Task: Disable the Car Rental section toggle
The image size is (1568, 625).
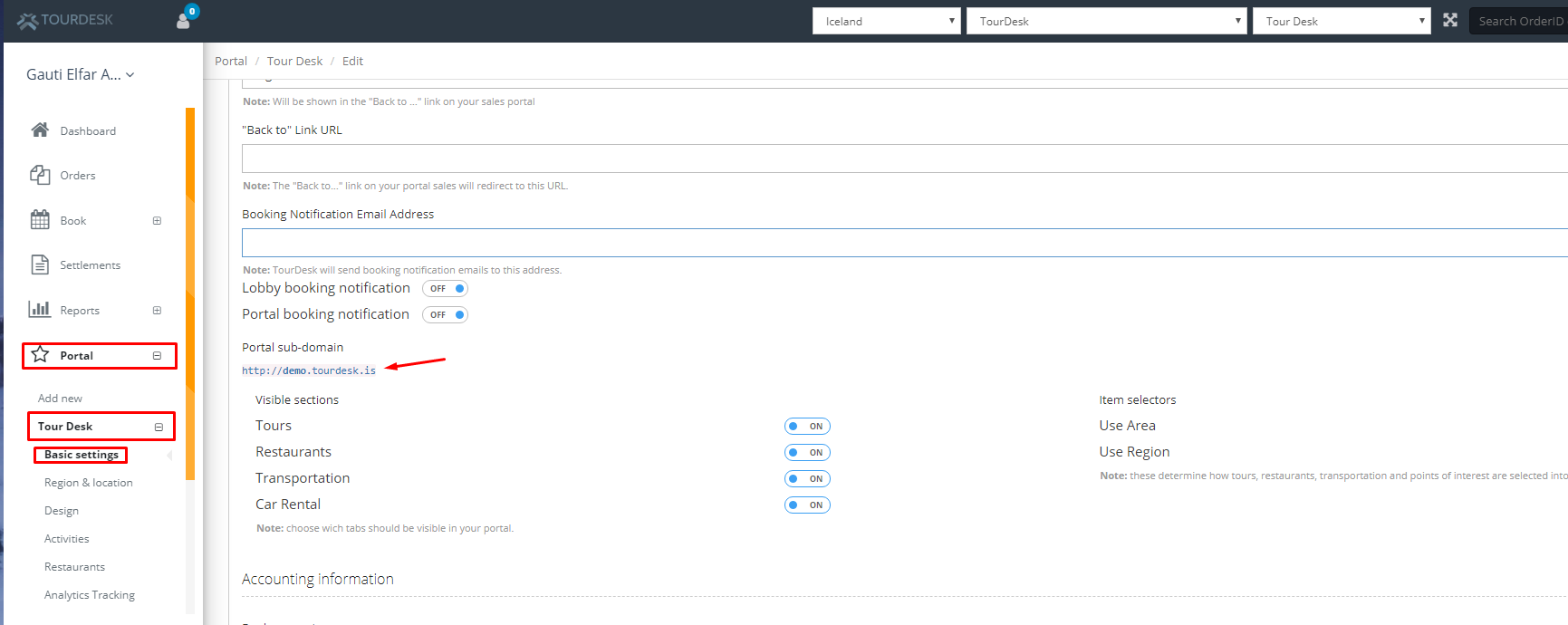Action: pyautogui.click(x=807, y=505)
